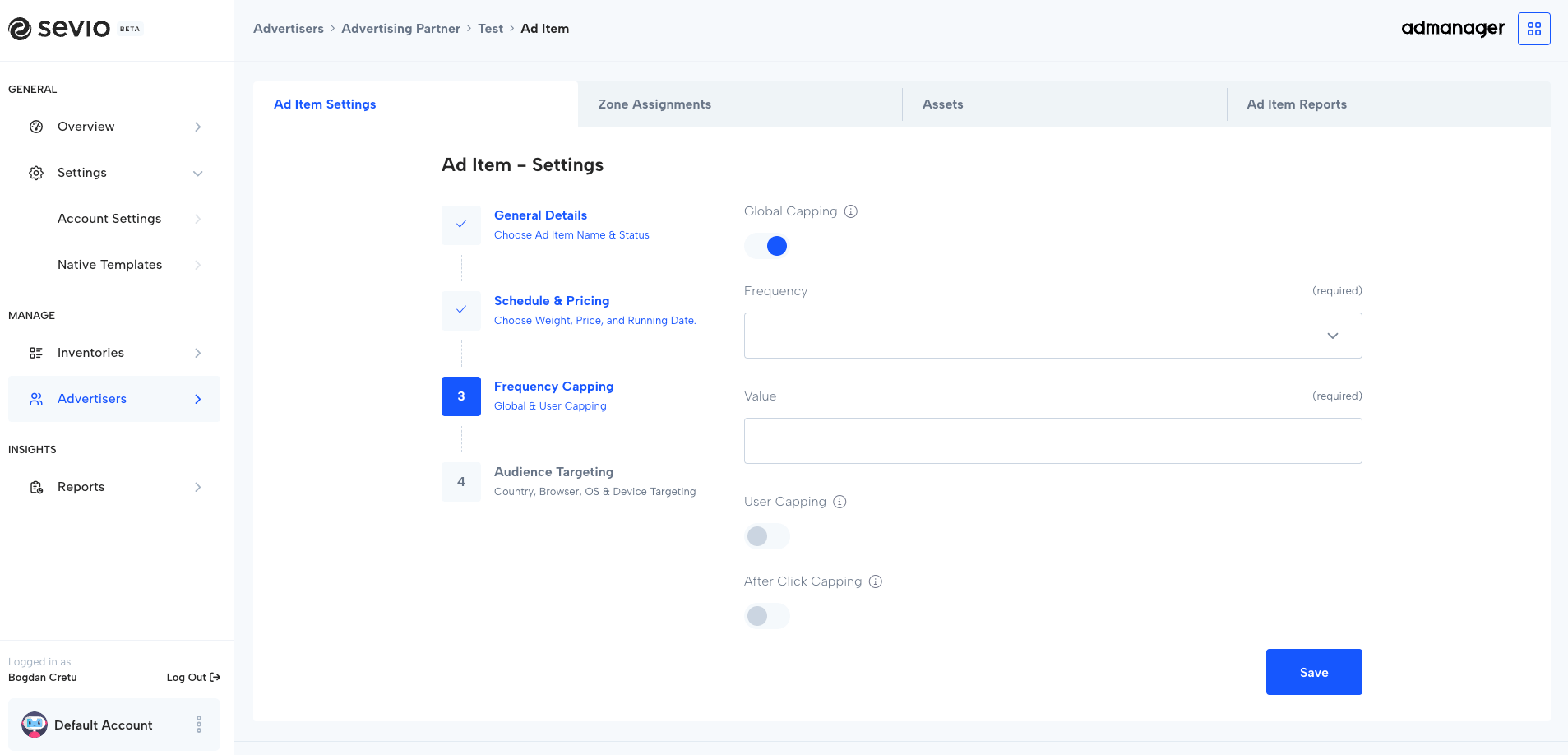Click the Reports sidebar icon
The image size is (1568, 755).
tap(36, 487)
